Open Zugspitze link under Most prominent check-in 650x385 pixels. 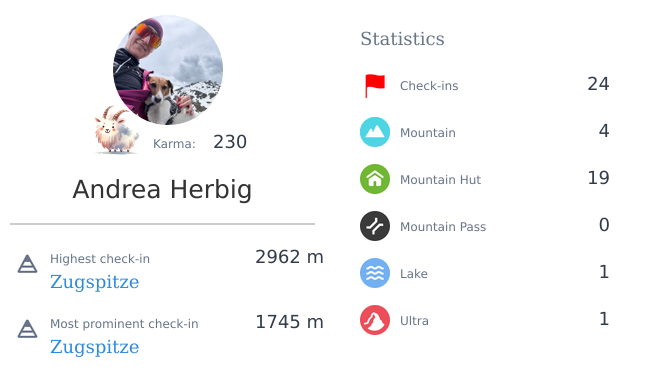point(95,347)
